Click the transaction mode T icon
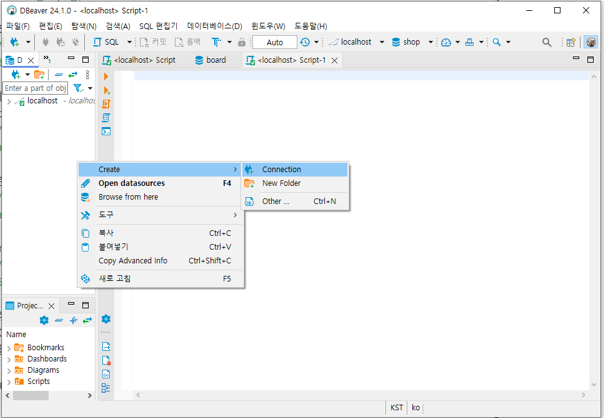The width and height of the screenshot is (604, 418). click(216, 42)
